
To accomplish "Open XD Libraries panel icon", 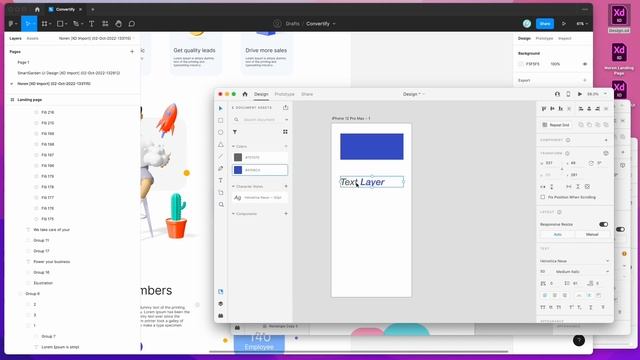I will coord(221,291).
